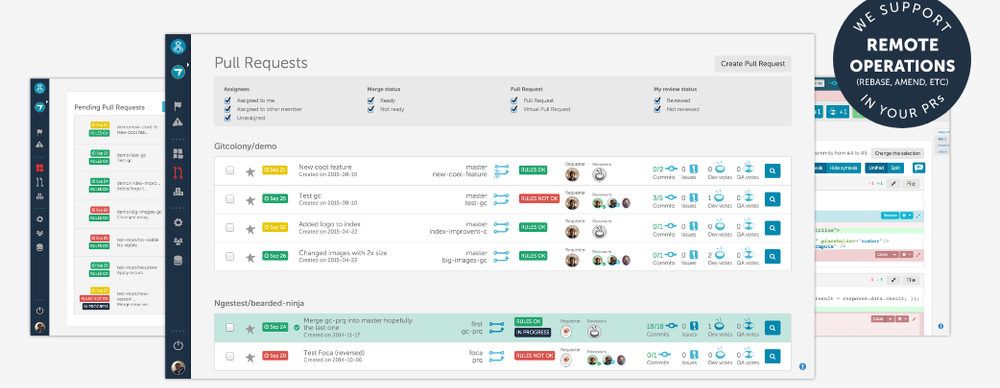This screenshot has width=1000, height=388.
Task: Star the Added logo to index pull request
Action: click(x=251, y=228)
